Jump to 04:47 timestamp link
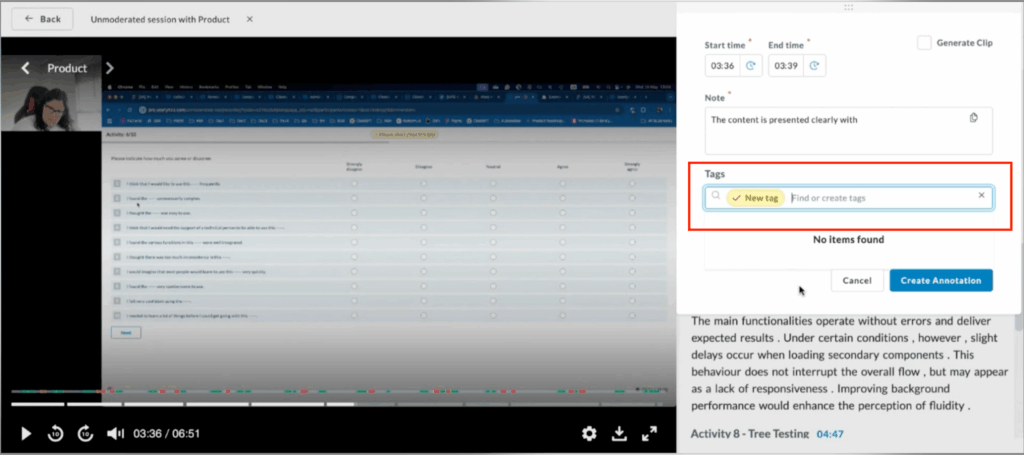The height and width of the screenshot is (455, 1024). [x=831, y=435]
